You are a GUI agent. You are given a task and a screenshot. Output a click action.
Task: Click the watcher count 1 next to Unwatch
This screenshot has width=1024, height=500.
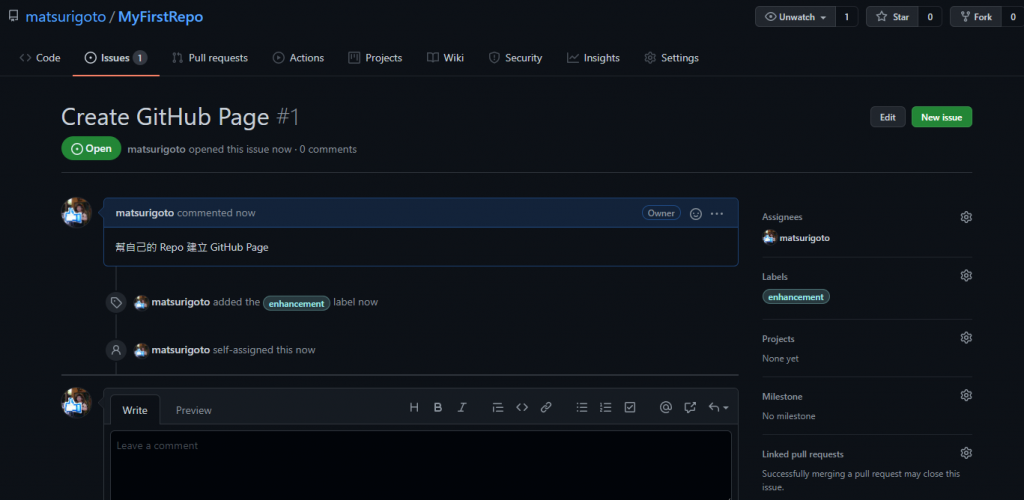pos(846,17)
